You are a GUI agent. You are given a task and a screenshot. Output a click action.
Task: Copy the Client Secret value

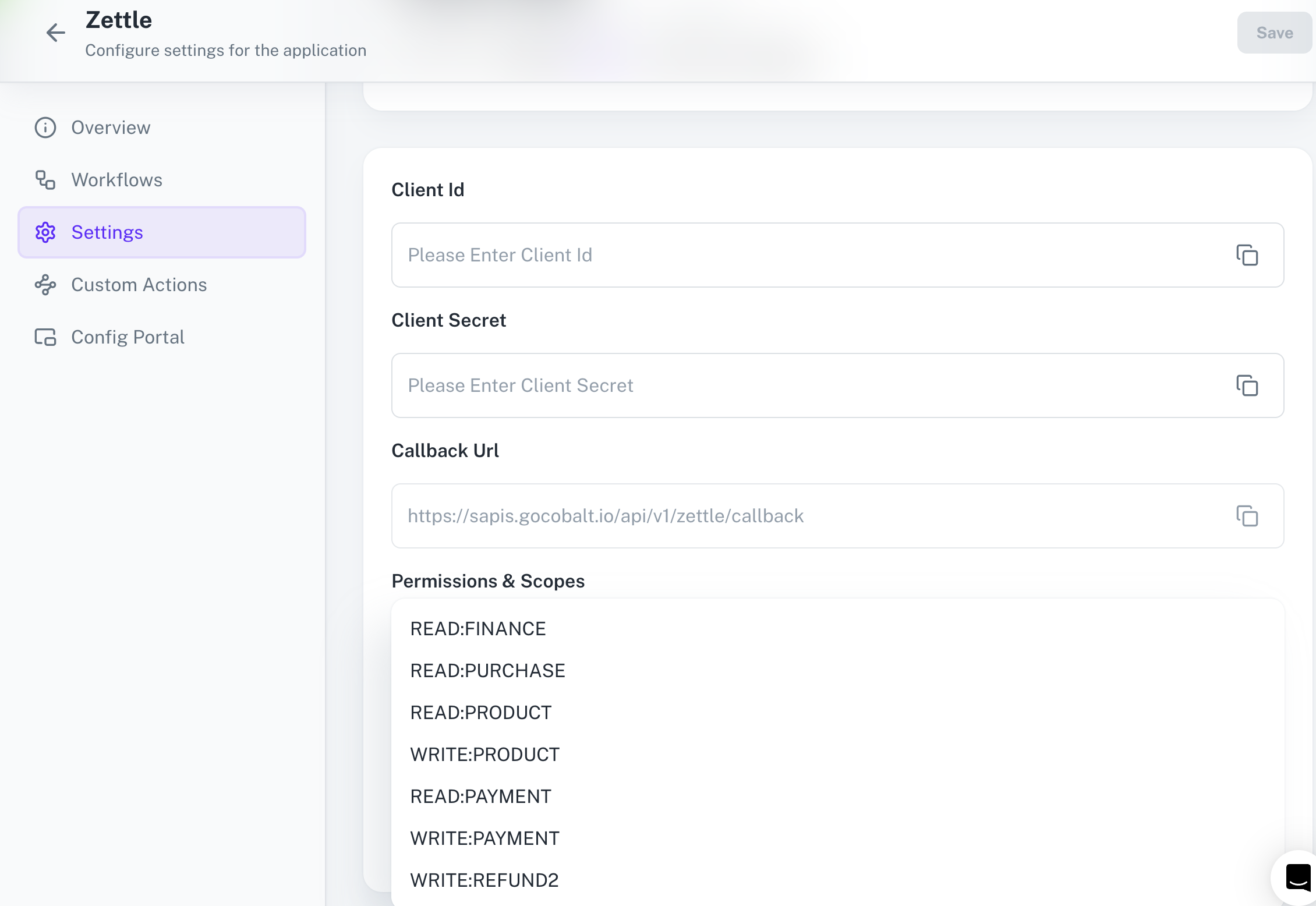1248,385
